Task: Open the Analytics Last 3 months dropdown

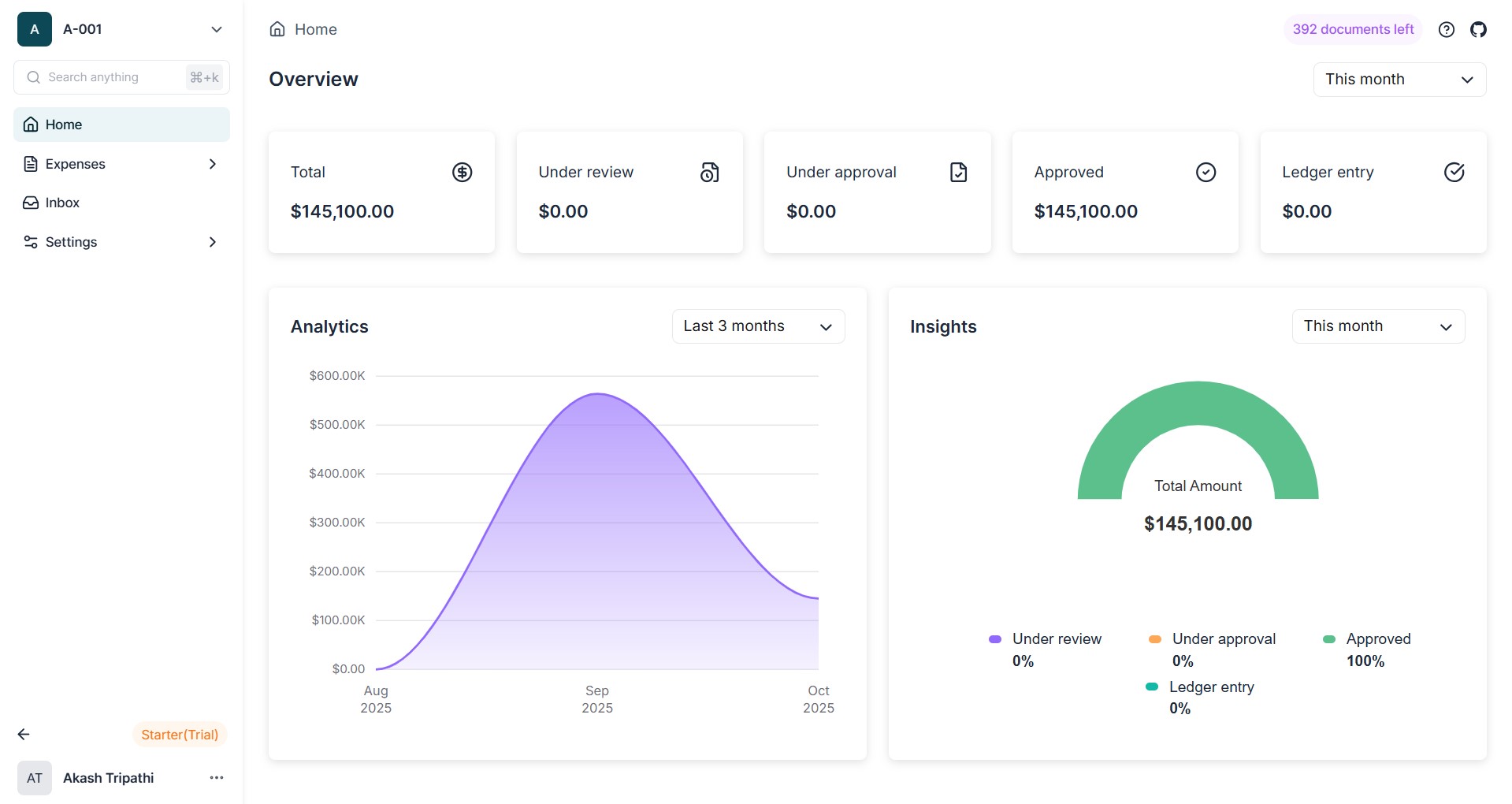Action: coord(758,326)
